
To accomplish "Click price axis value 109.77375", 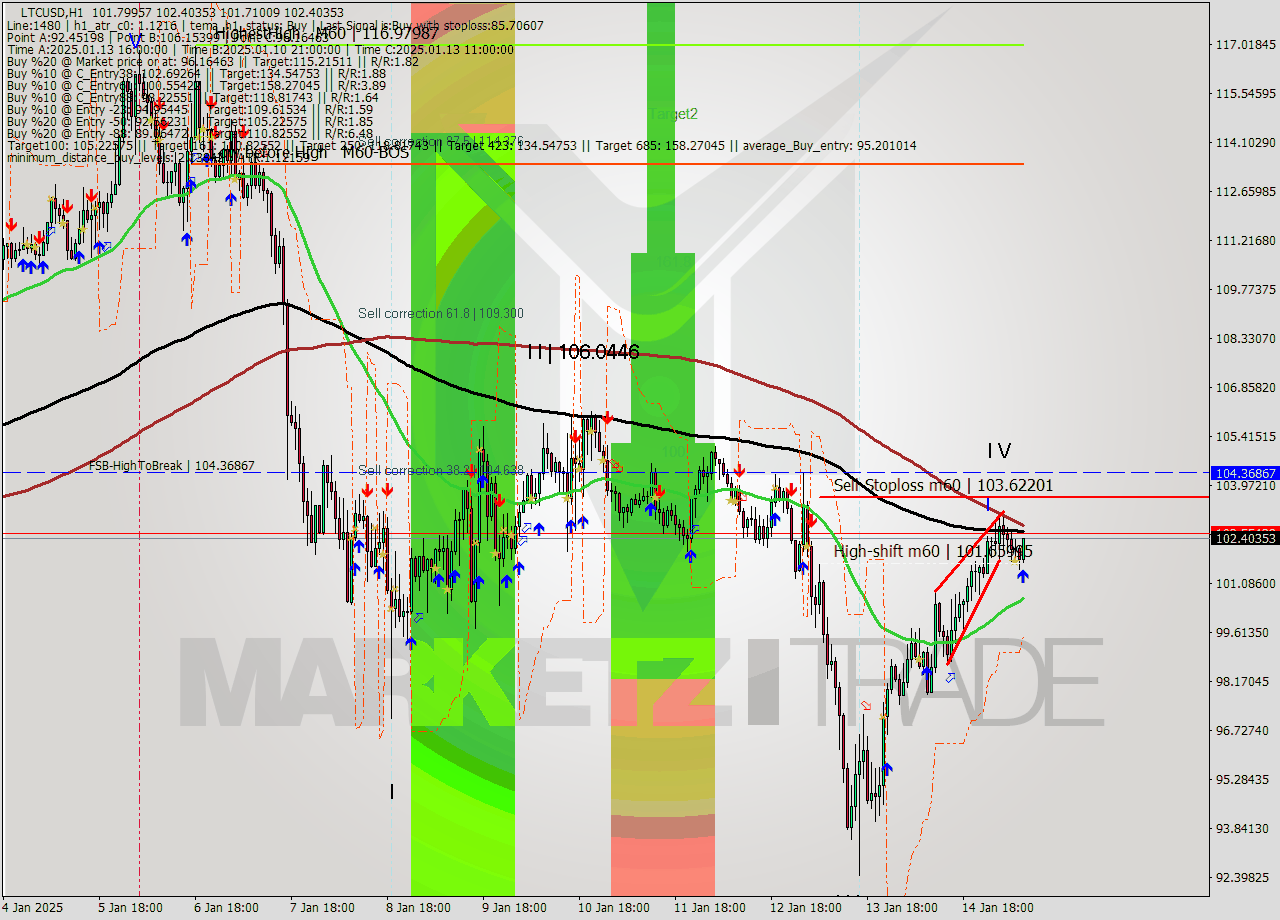I will 1245,289.
